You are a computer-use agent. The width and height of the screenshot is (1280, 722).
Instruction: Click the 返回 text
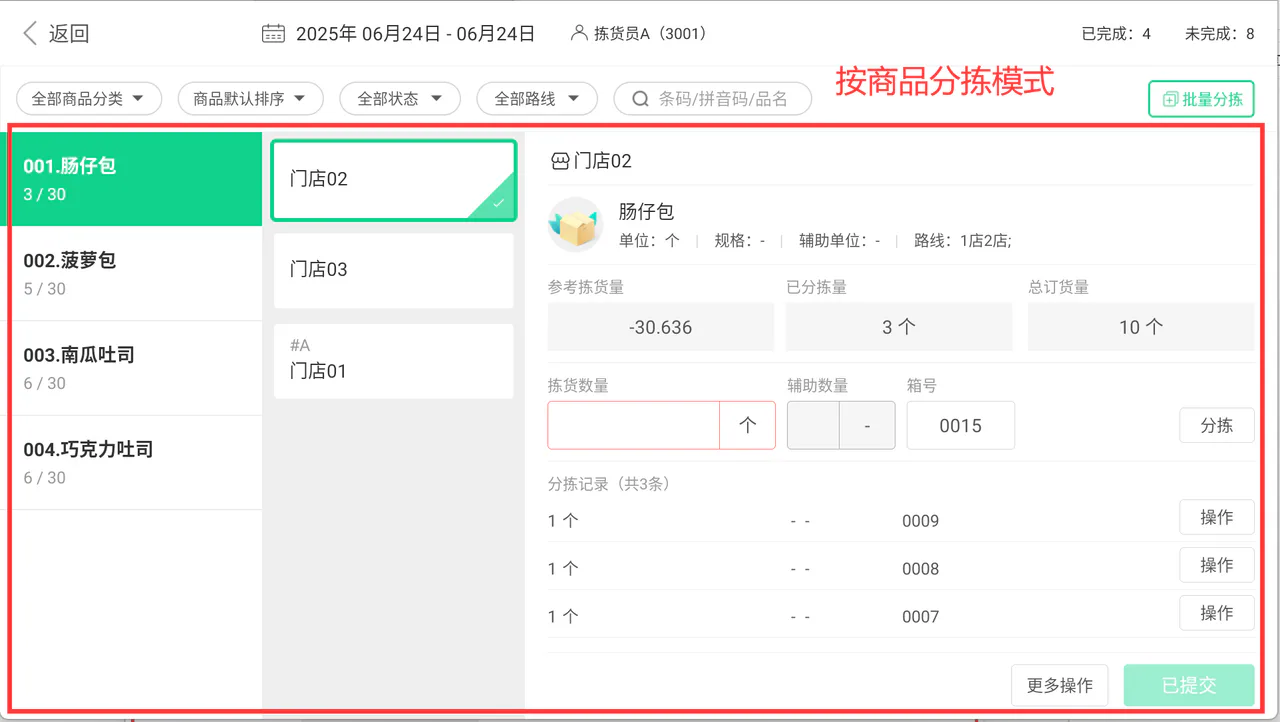click(x=69, y=33)
